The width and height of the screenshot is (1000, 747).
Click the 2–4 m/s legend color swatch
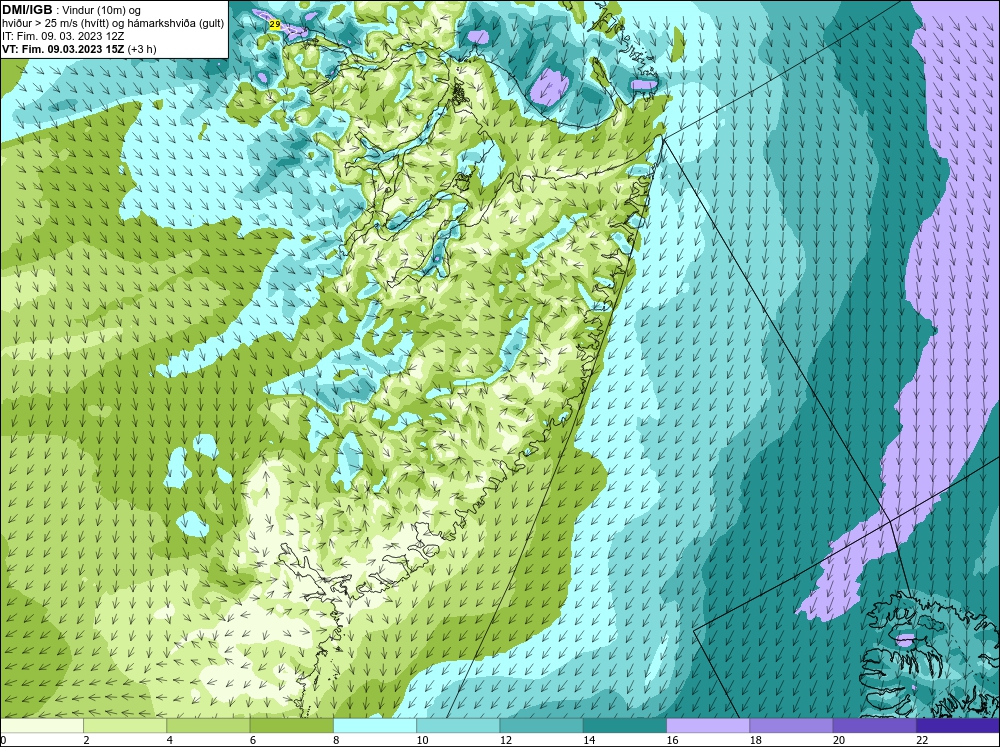coord(125,726)
